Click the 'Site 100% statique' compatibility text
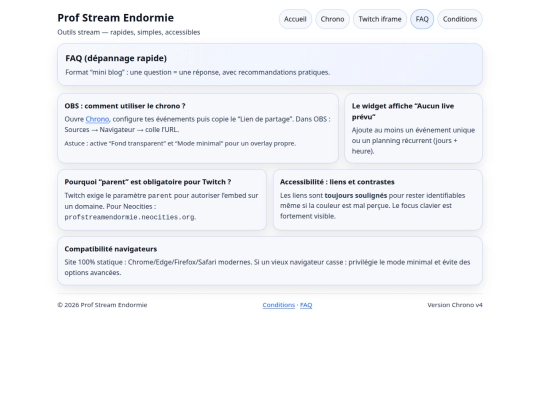Screen dimensions: 540x405 click(267, 267)
